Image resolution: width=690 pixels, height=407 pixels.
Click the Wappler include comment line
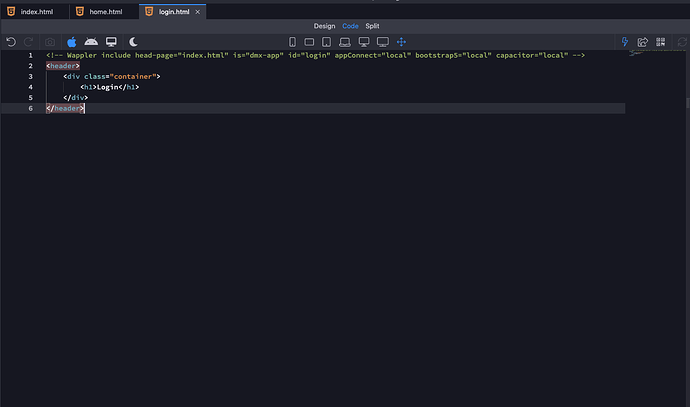point(316,55)
